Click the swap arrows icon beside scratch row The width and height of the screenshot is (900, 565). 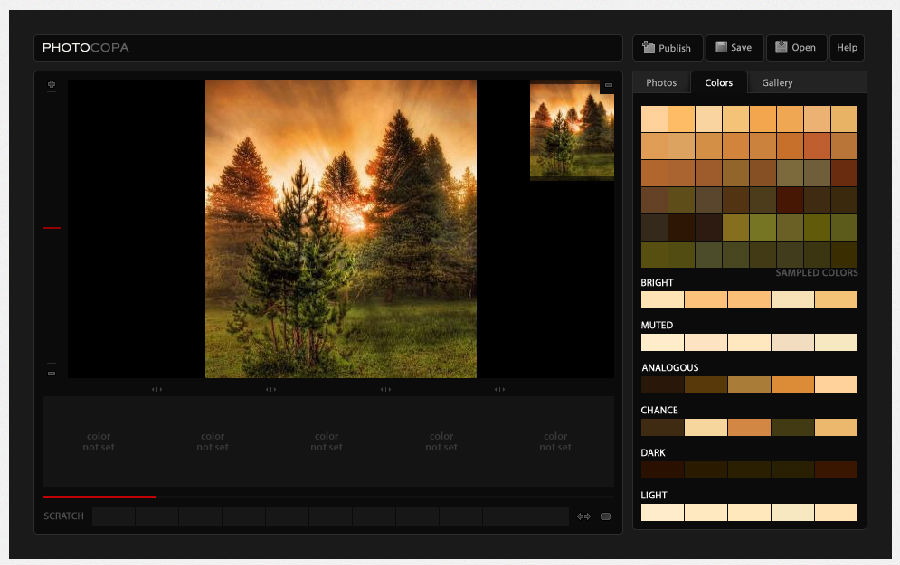584,517
